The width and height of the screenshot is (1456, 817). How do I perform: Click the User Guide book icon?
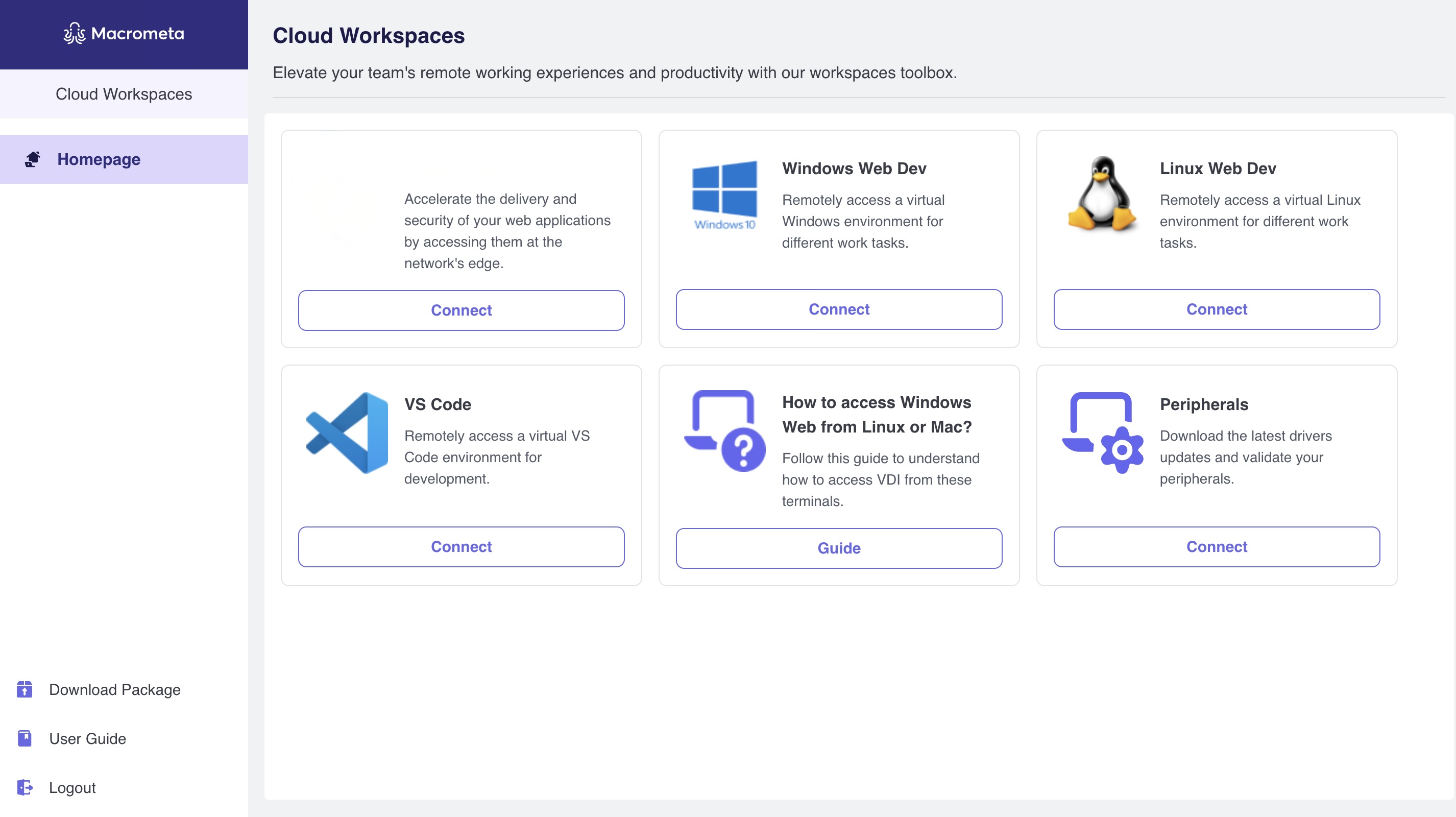click(x=25, y=738)
